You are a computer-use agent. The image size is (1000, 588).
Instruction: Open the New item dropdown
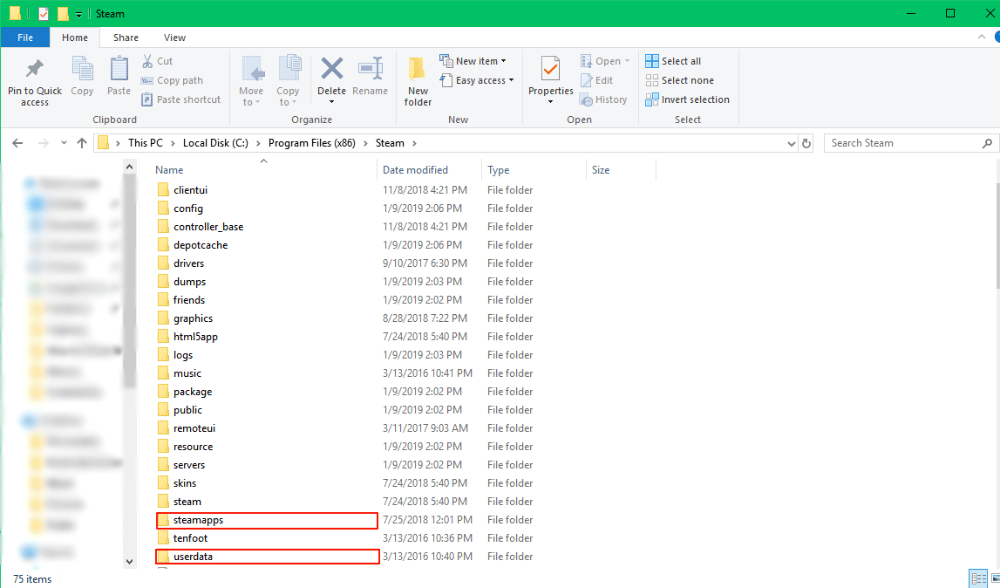(473, 61)
